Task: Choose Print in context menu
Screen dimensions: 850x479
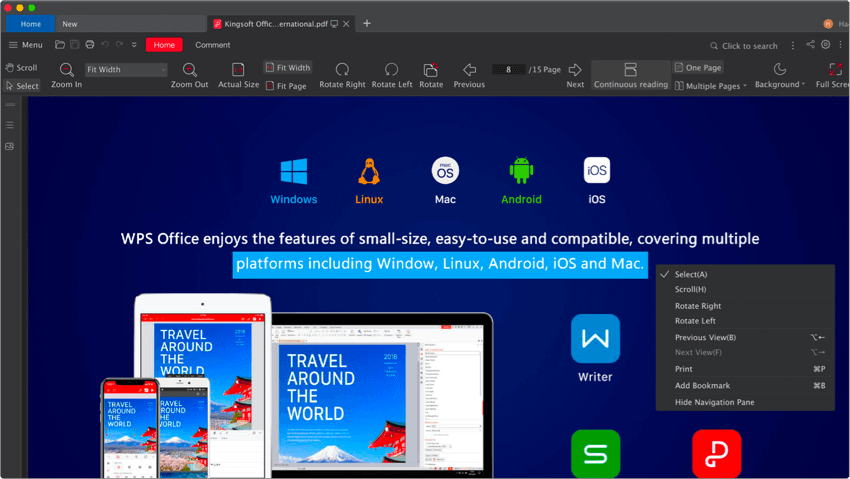Action: coord(745,369)
